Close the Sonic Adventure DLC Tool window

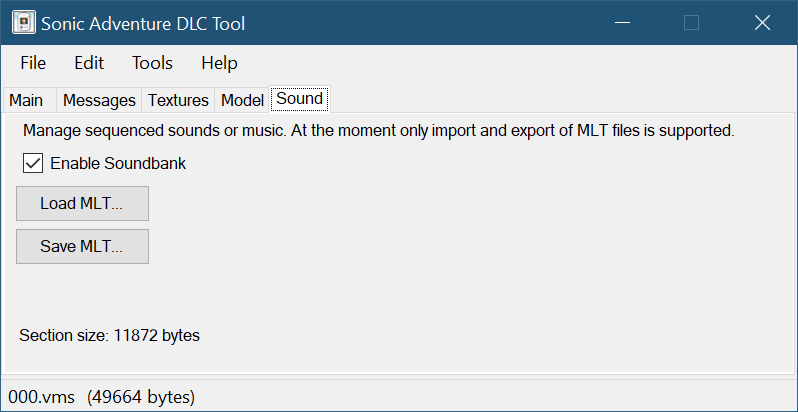(x=762, y=23)
